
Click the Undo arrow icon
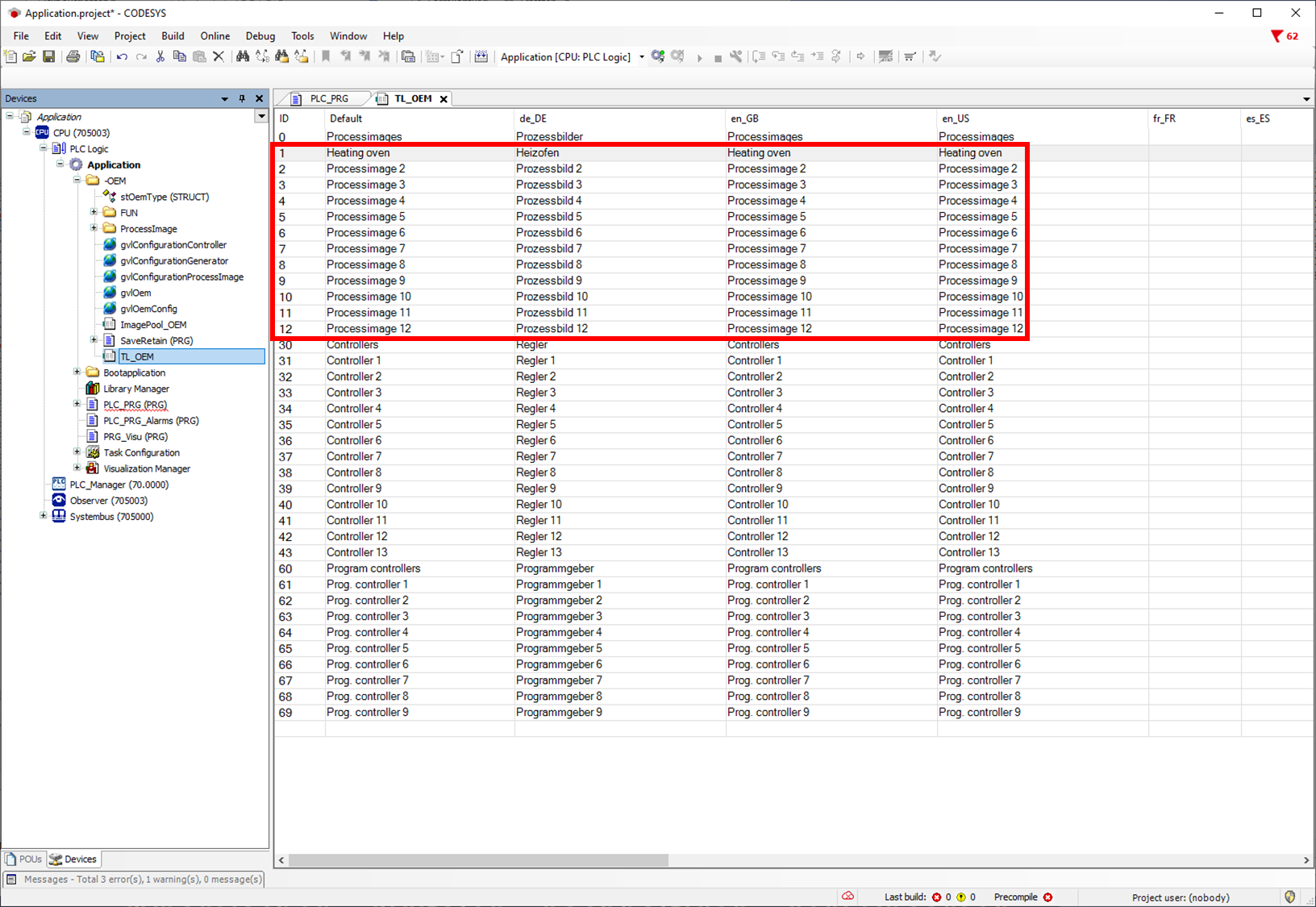[122, 56]
